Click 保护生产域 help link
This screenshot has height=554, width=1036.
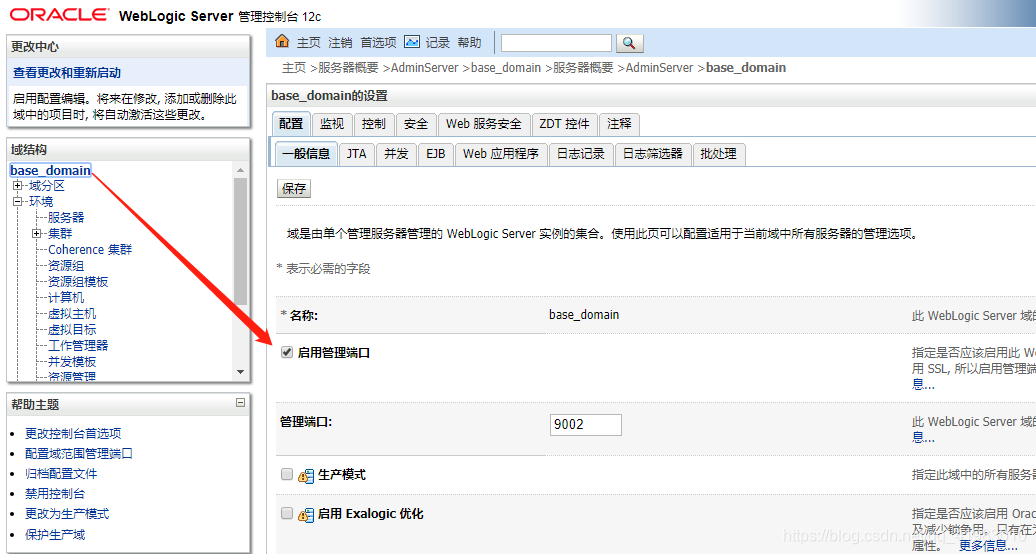[56, 534]
